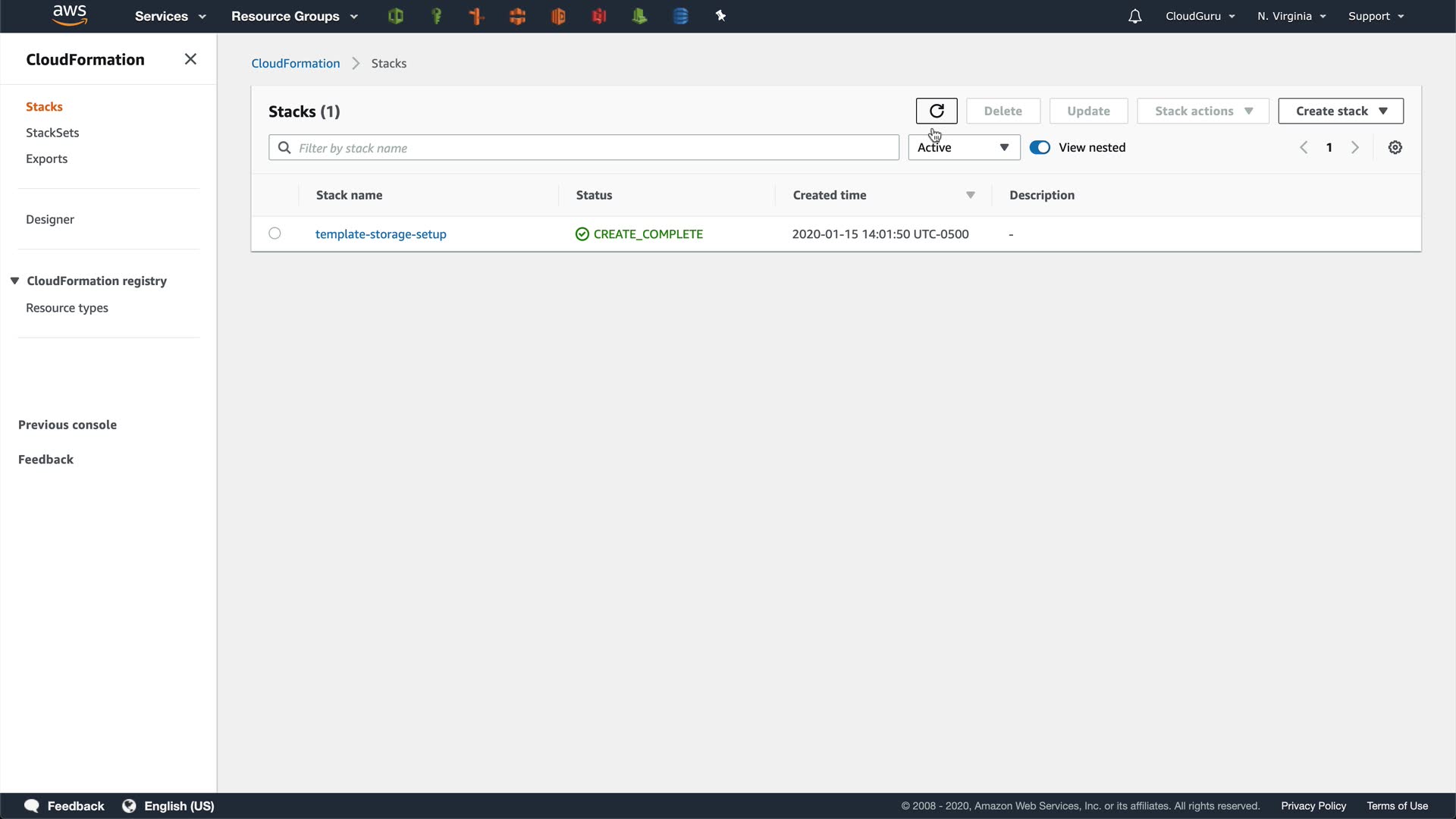This screenshot has width=1456, height=819.
Task: Toggle the View nested switch
Action: pyautogui.click(x=1040, y=148)
